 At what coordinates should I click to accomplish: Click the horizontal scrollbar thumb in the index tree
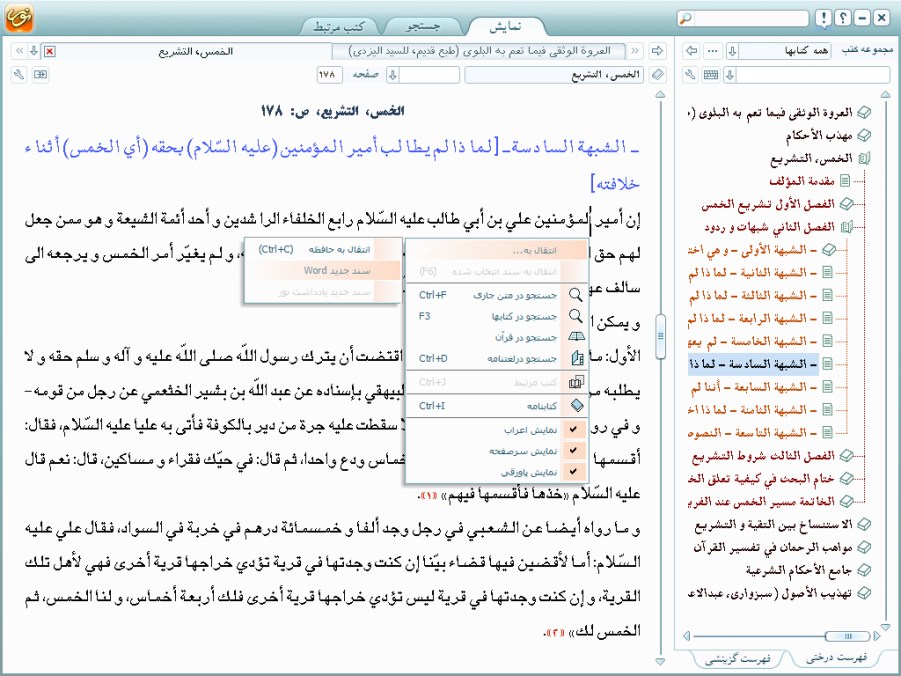[848, 636]
